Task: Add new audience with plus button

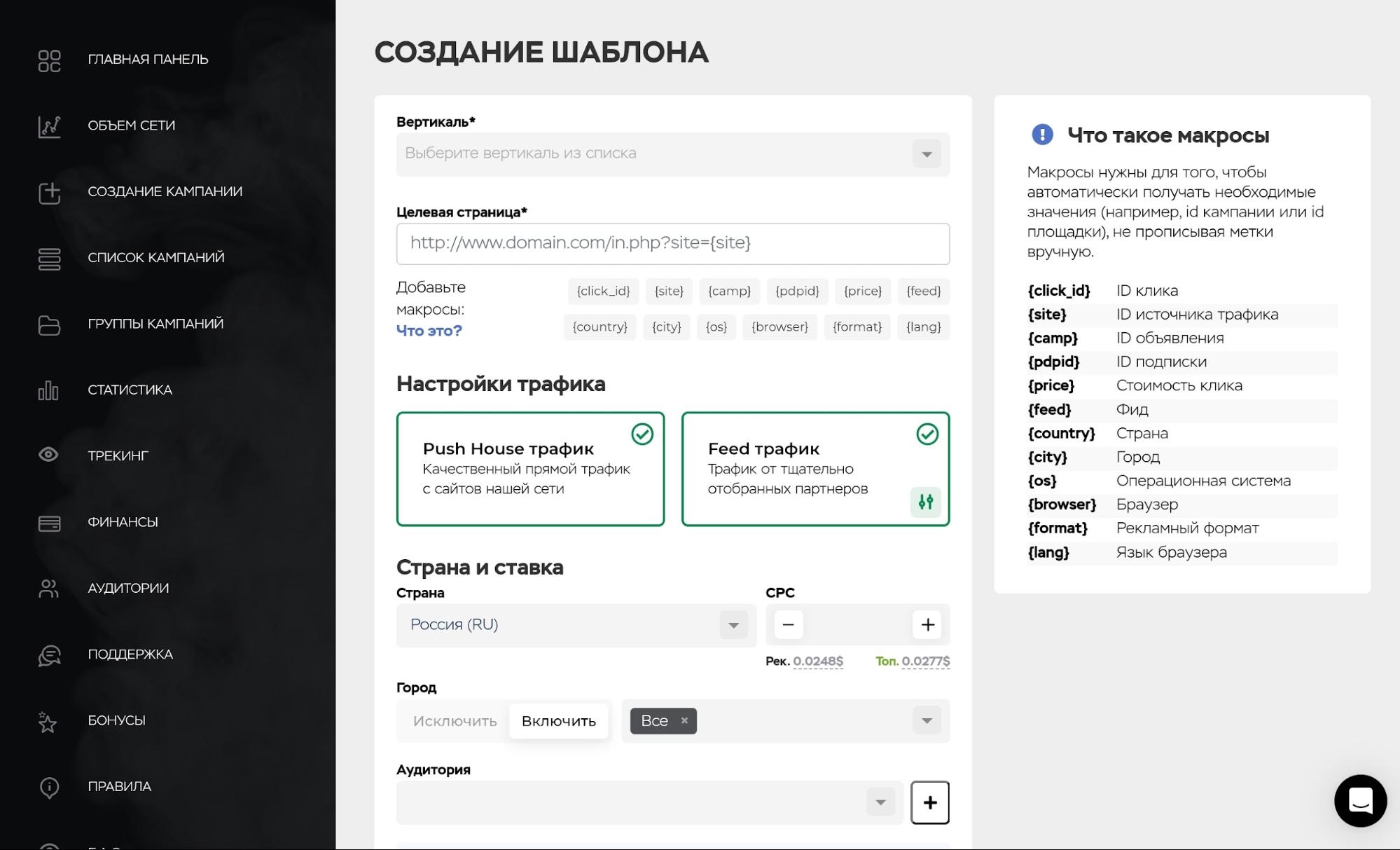Action: point(930,802)
